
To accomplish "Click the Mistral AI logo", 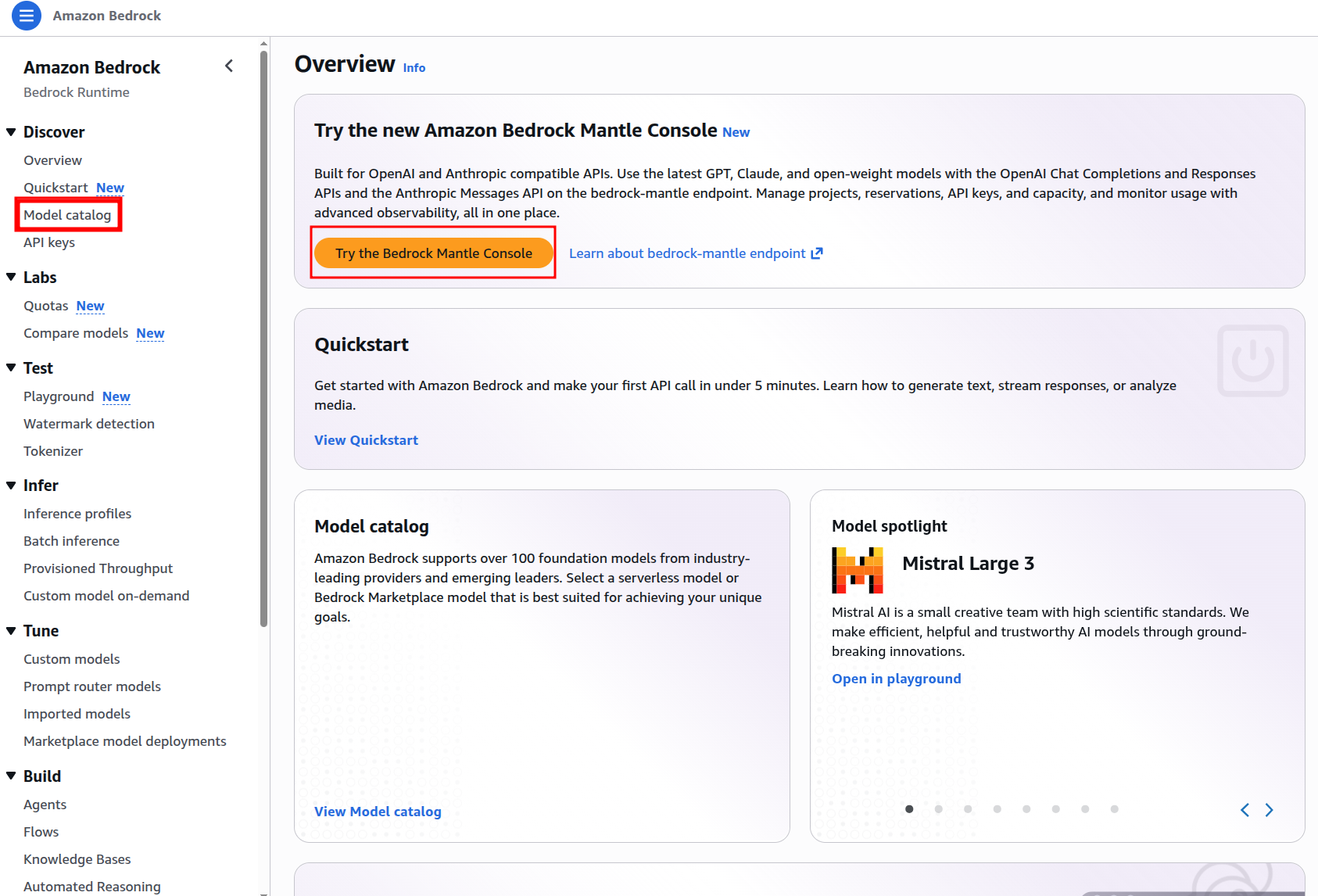I will 858,570.
